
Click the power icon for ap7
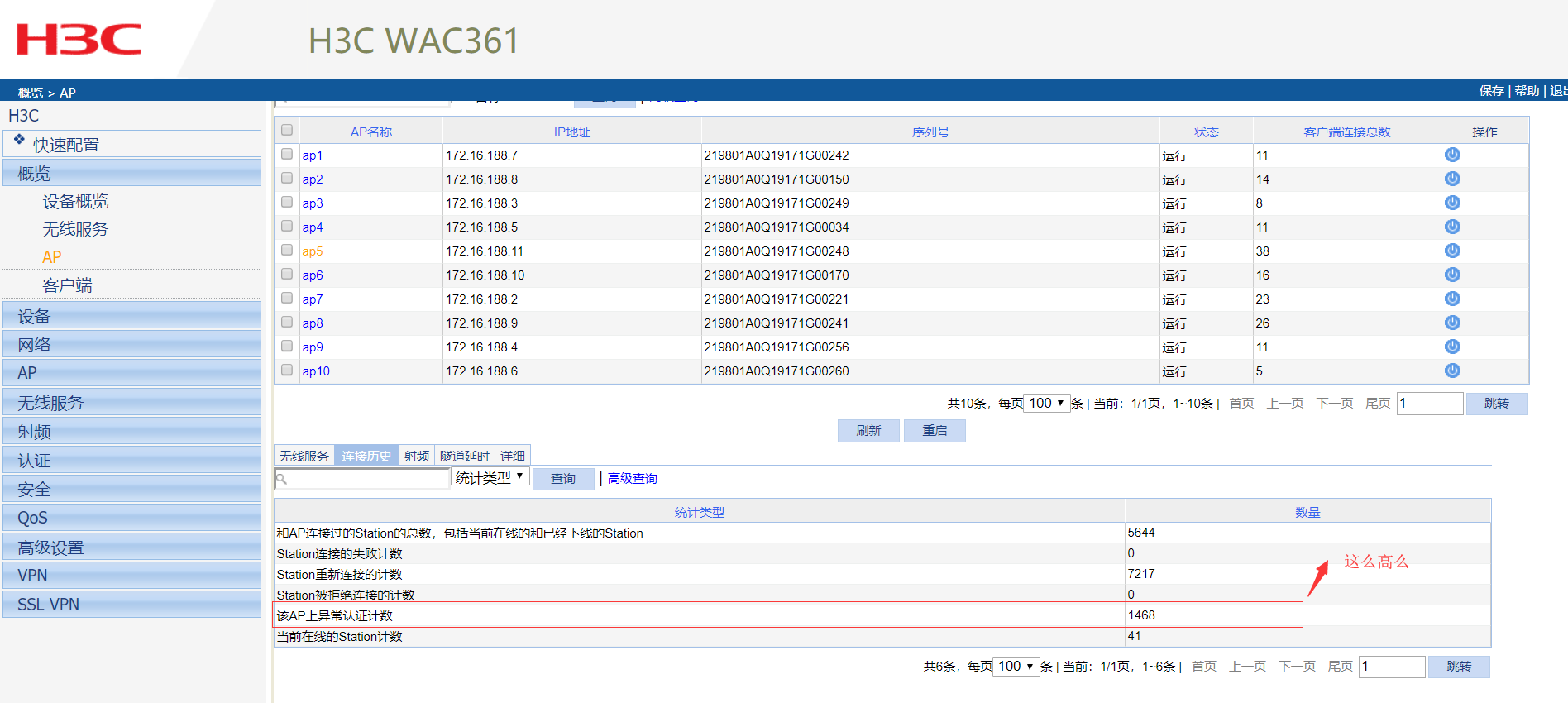1452,299
